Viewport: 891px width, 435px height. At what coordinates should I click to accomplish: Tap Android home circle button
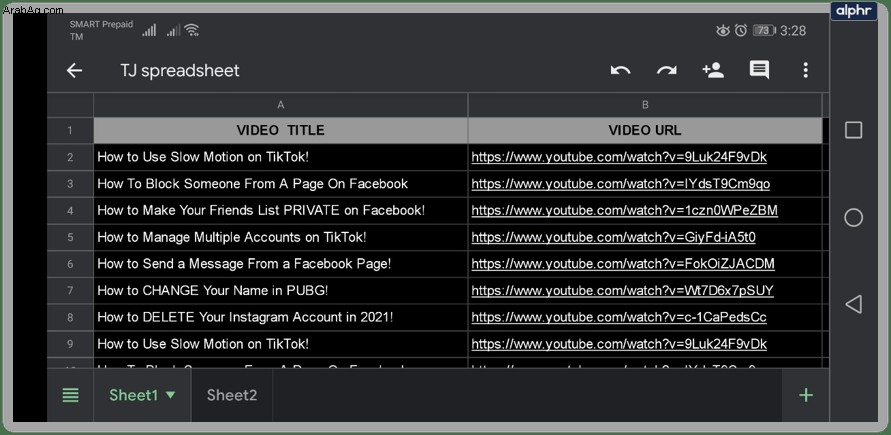[853, 218]
